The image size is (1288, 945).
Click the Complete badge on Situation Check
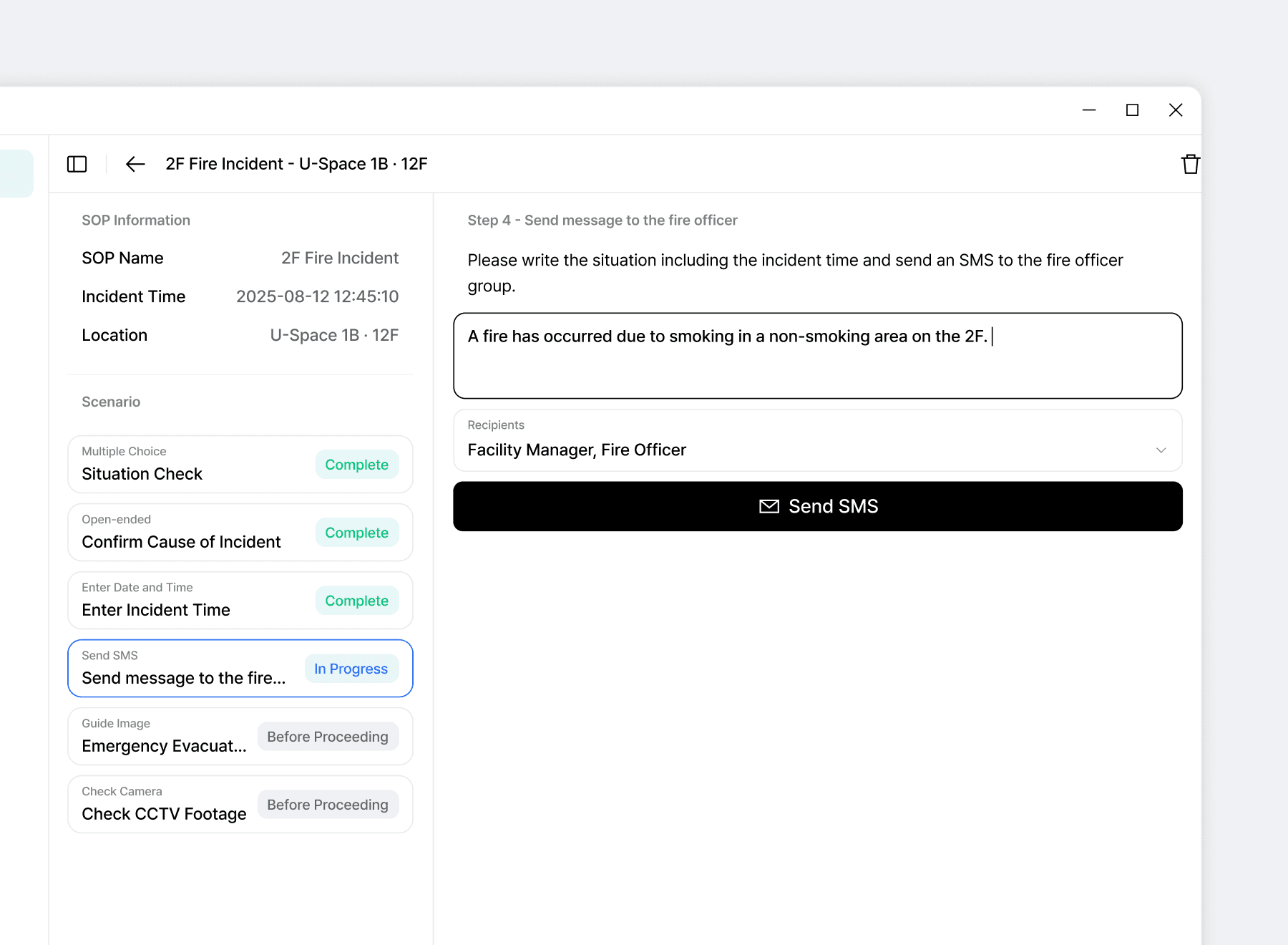point(356,465)
